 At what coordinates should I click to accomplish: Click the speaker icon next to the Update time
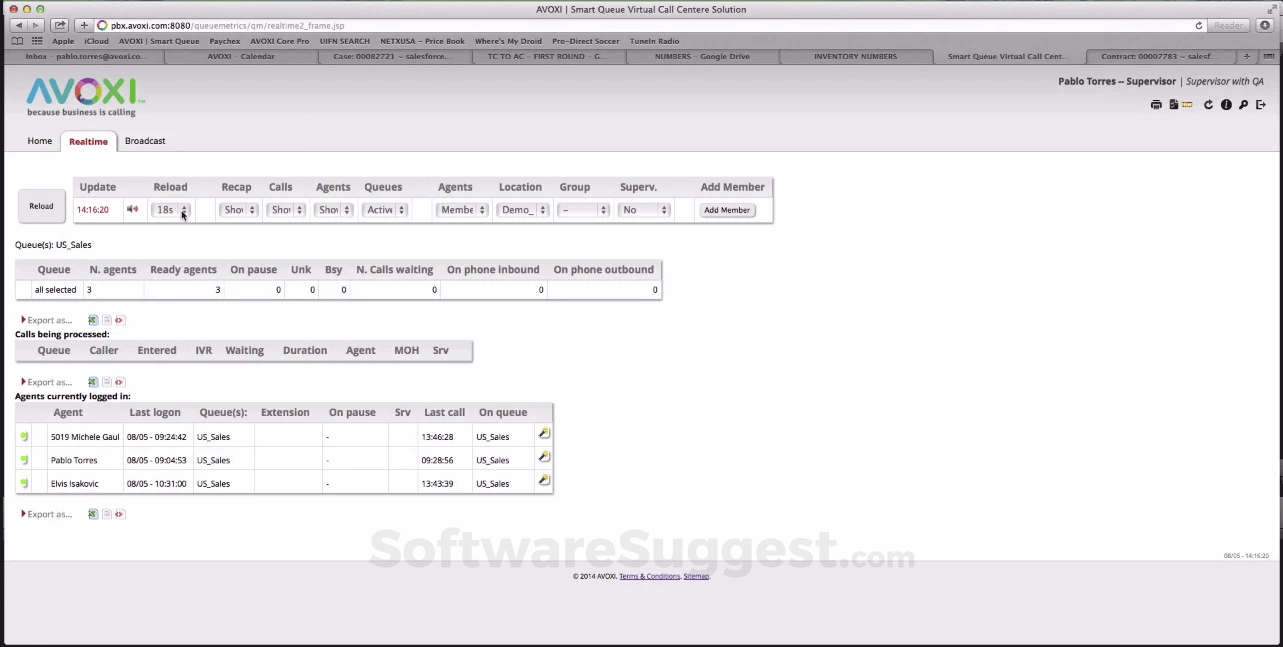tap(132, 209)
